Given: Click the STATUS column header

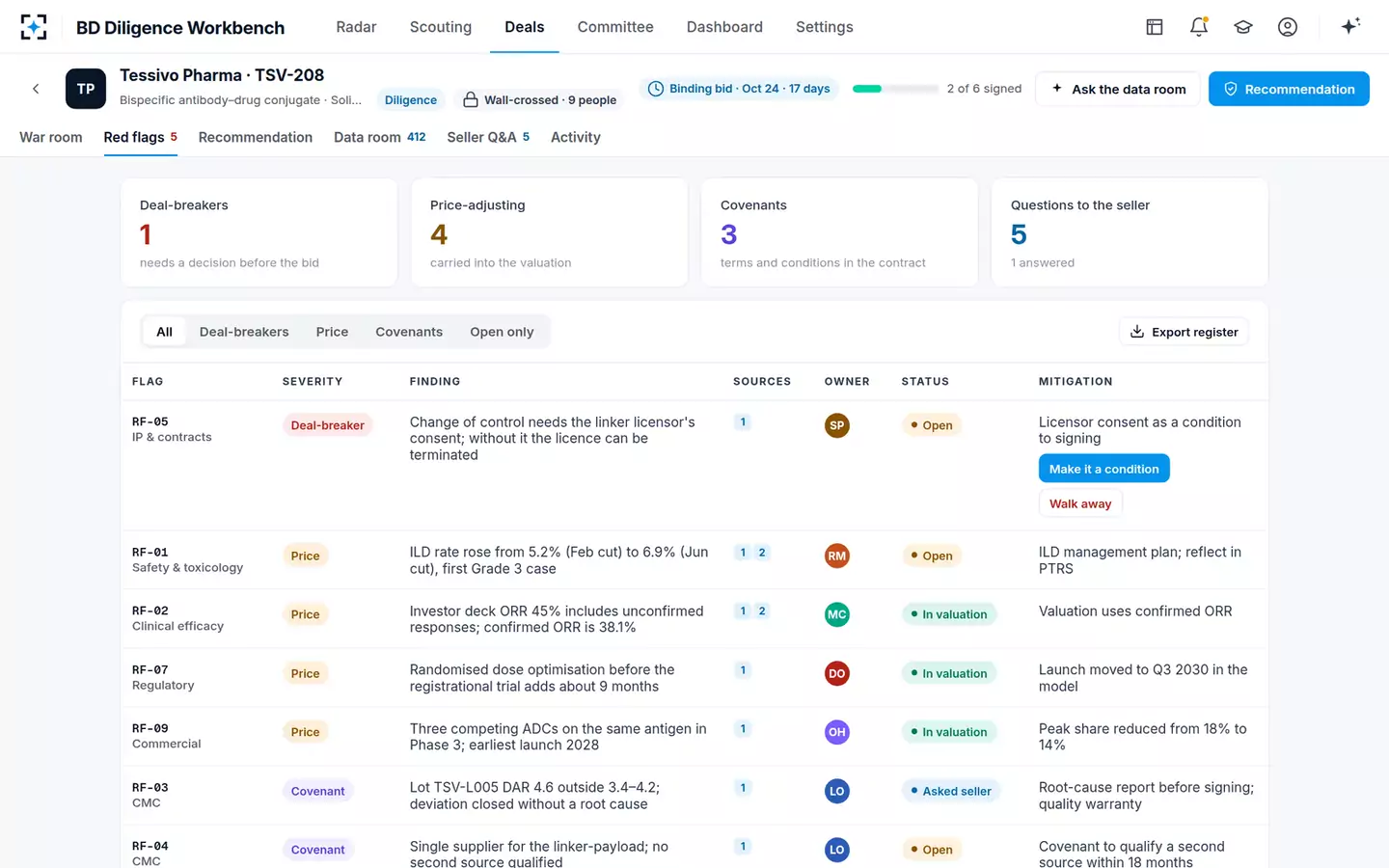Looking at the screenshot, I should coord(925,382).
